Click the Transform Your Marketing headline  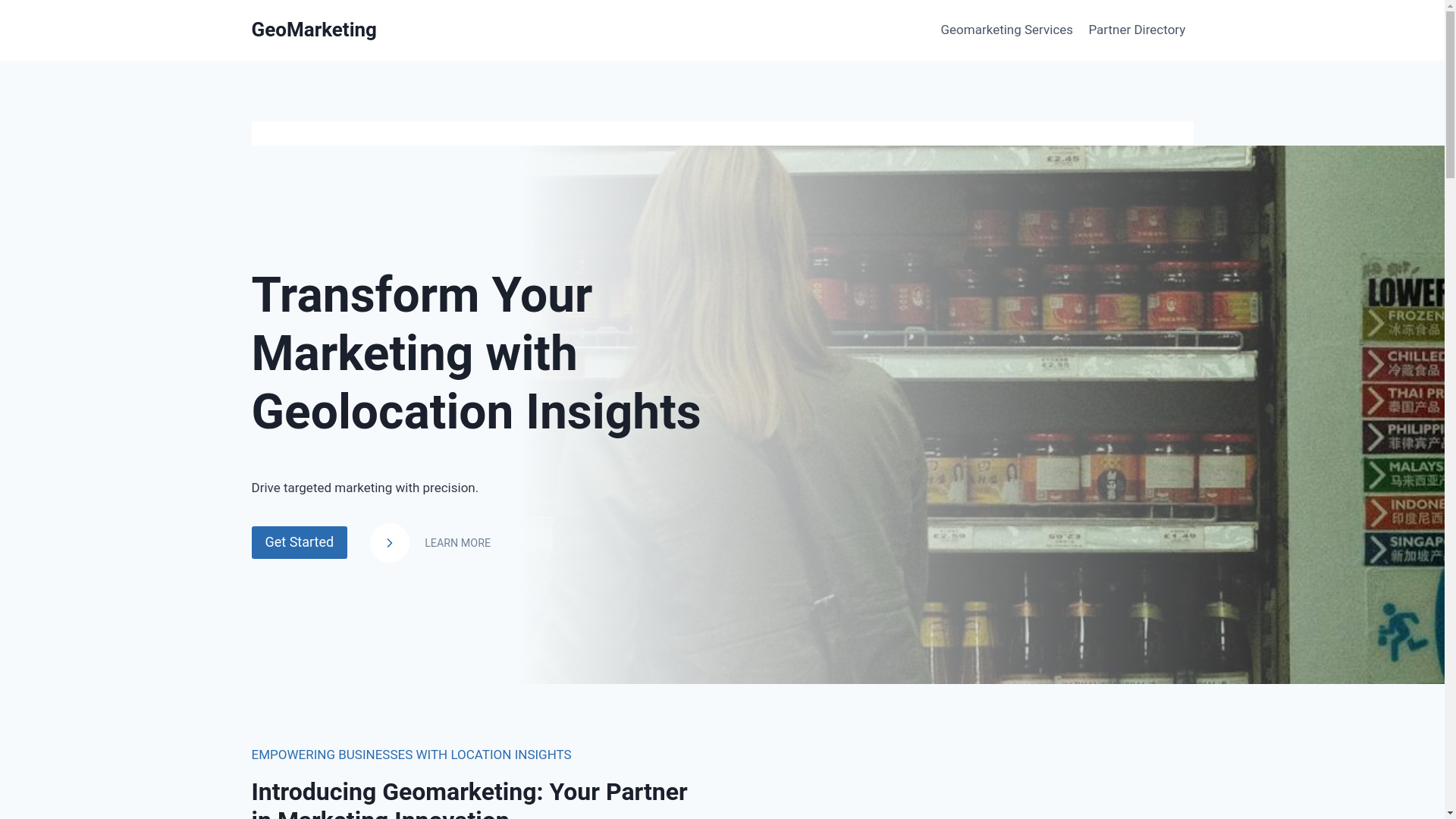tap(476, 353)
